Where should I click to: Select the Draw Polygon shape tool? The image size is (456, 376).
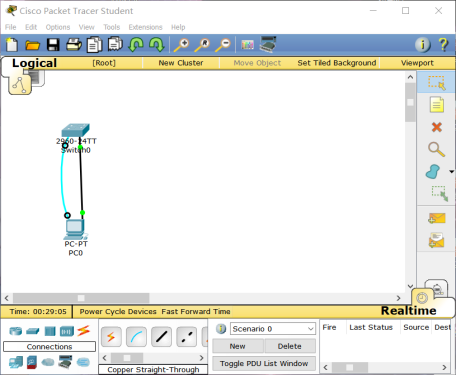click(x=433, y=171)
